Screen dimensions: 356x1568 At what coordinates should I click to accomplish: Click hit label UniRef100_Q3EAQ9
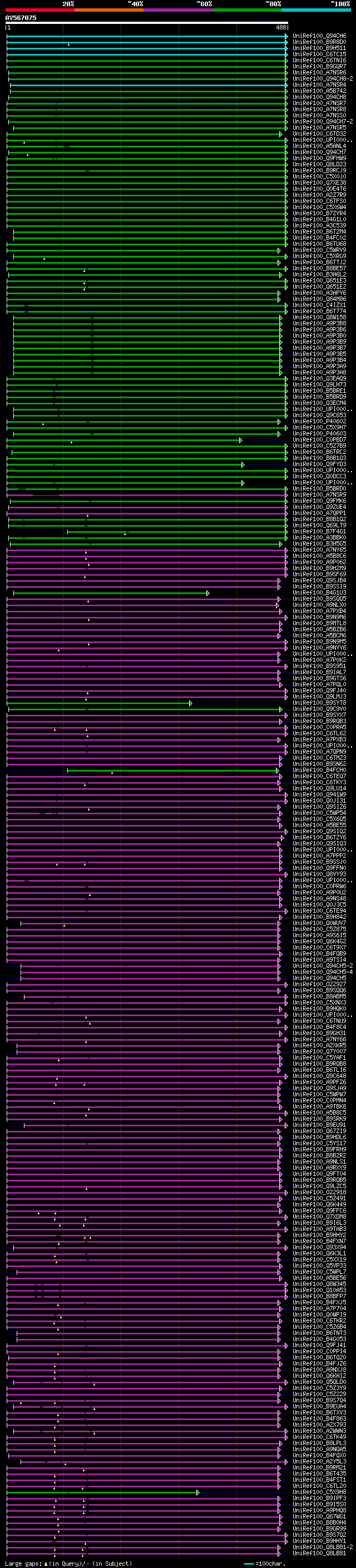(319, 379)
